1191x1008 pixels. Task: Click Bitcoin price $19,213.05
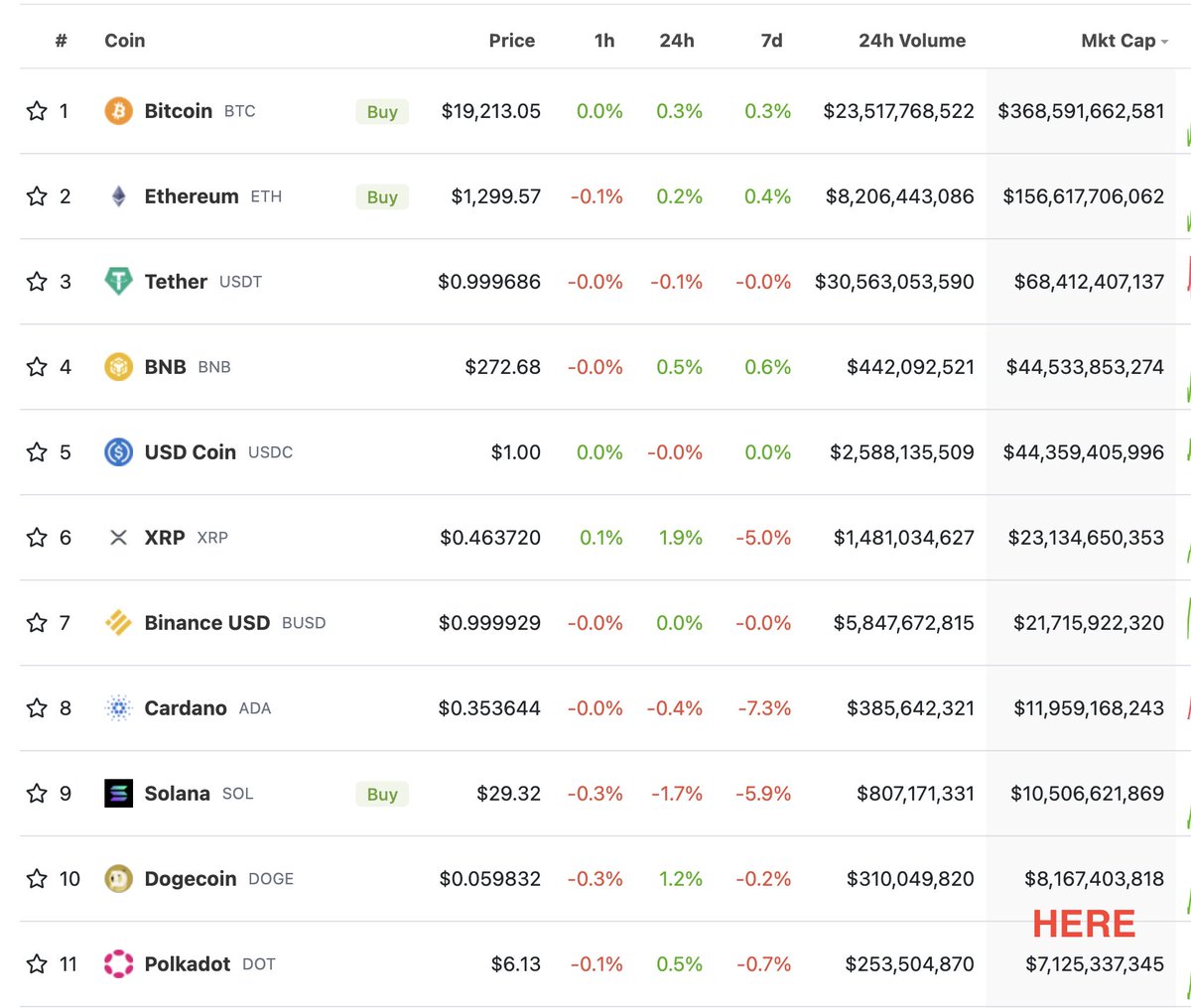pyautogui.click(x=491, y=111)
